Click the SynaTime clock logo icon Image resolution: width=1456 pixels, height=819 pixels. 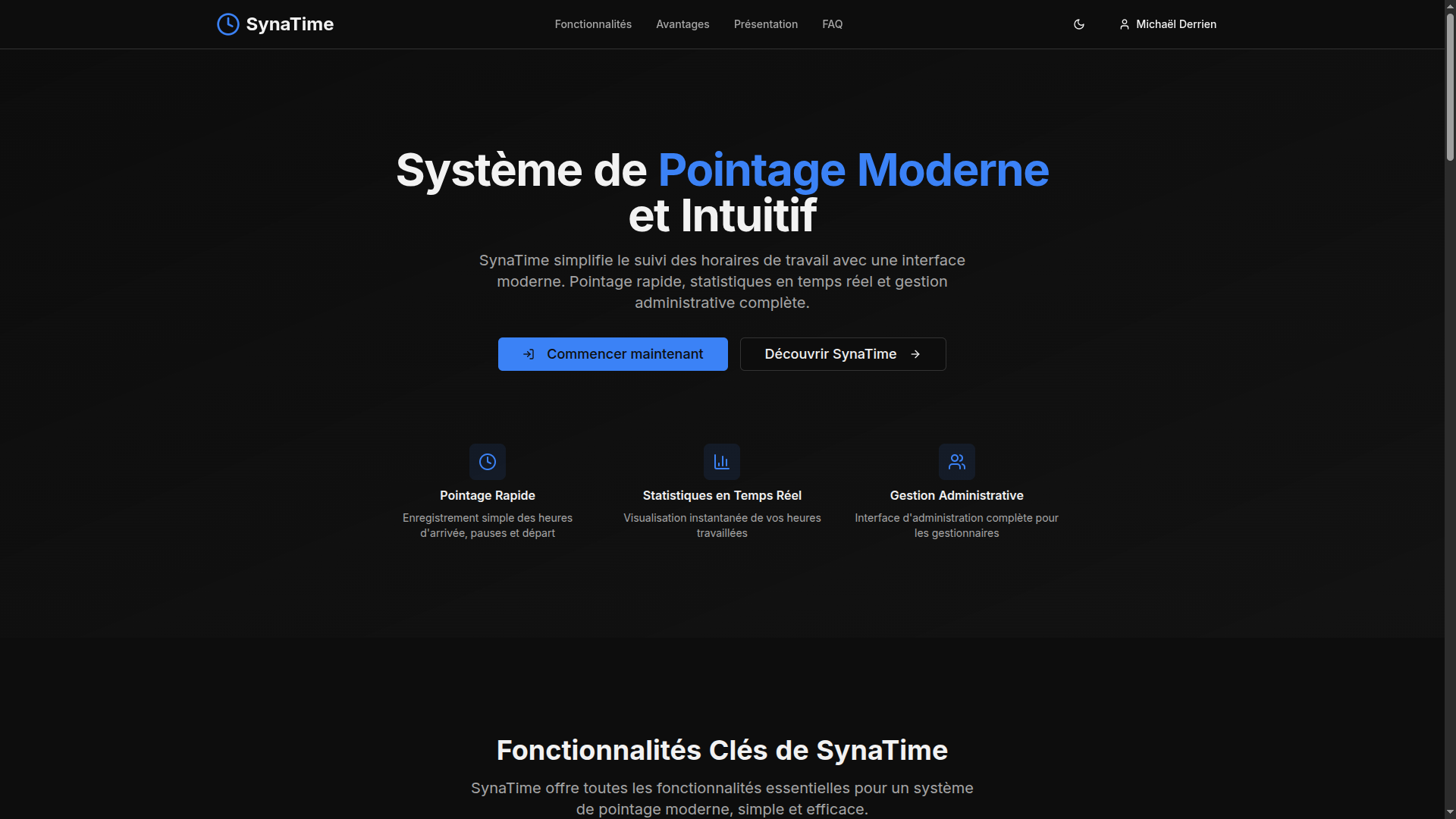point(228,24)
